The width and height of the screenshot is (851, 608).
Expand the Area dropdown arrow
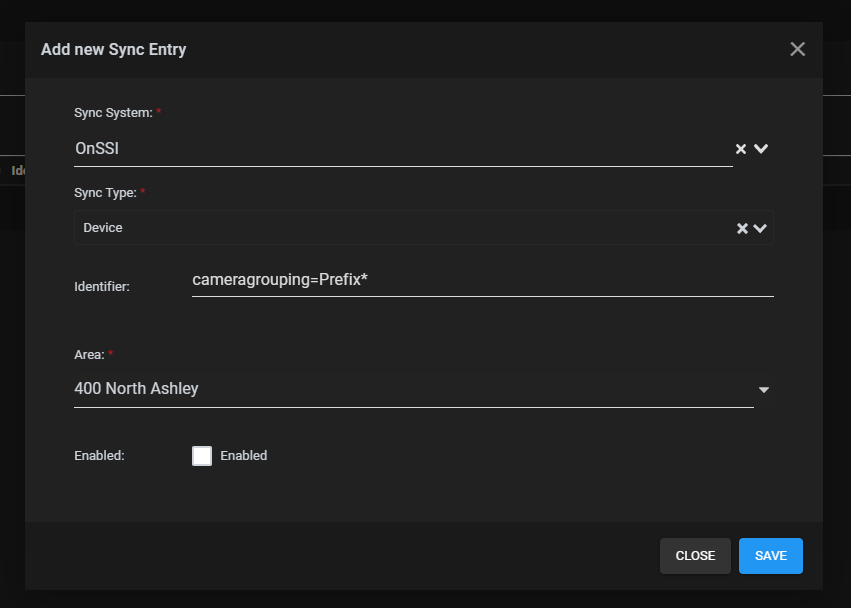click(x=764, y=389)
